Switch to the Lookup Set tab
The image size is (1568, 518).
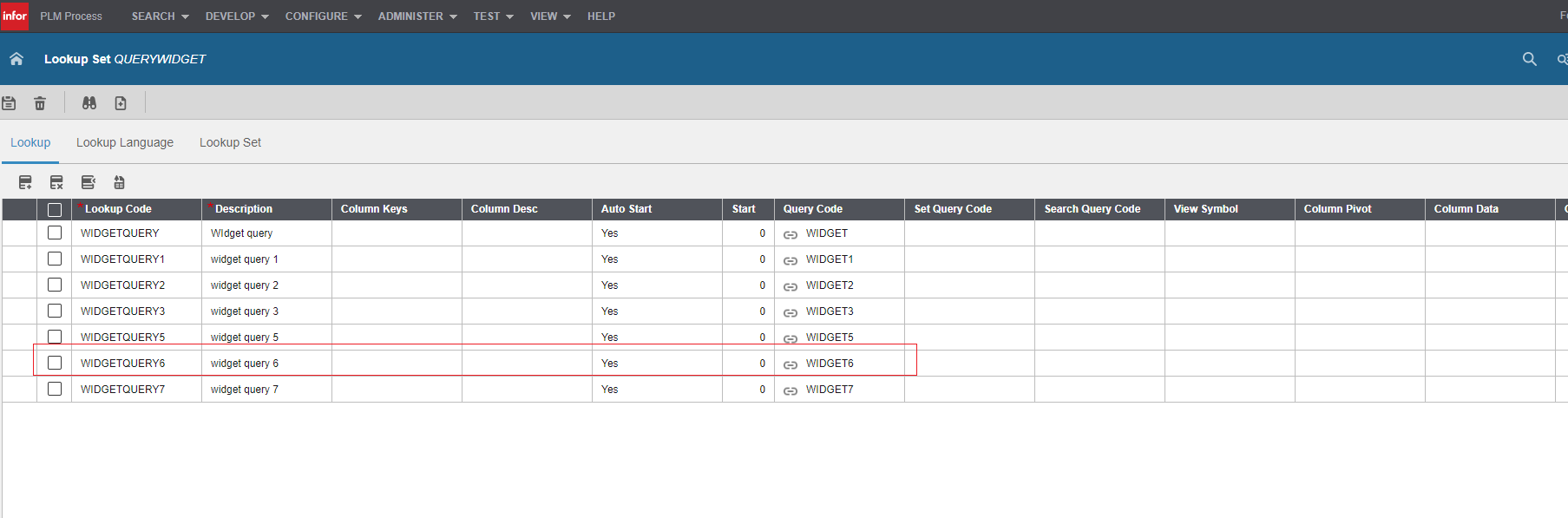click(230, 142)
